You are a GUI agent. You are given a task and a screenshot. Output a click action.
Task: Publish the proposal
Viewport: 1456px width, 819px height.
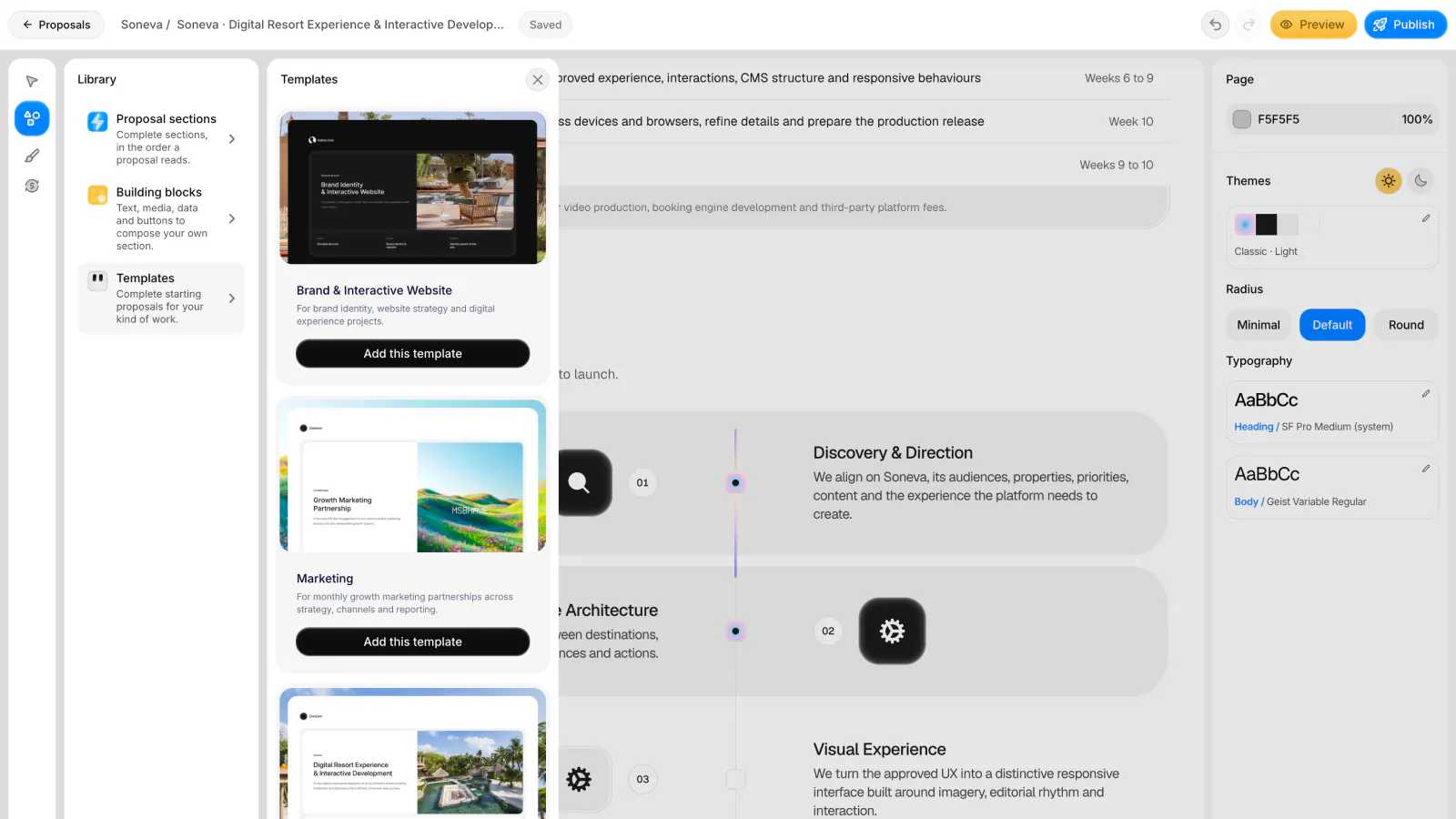tap(1405, 25)
